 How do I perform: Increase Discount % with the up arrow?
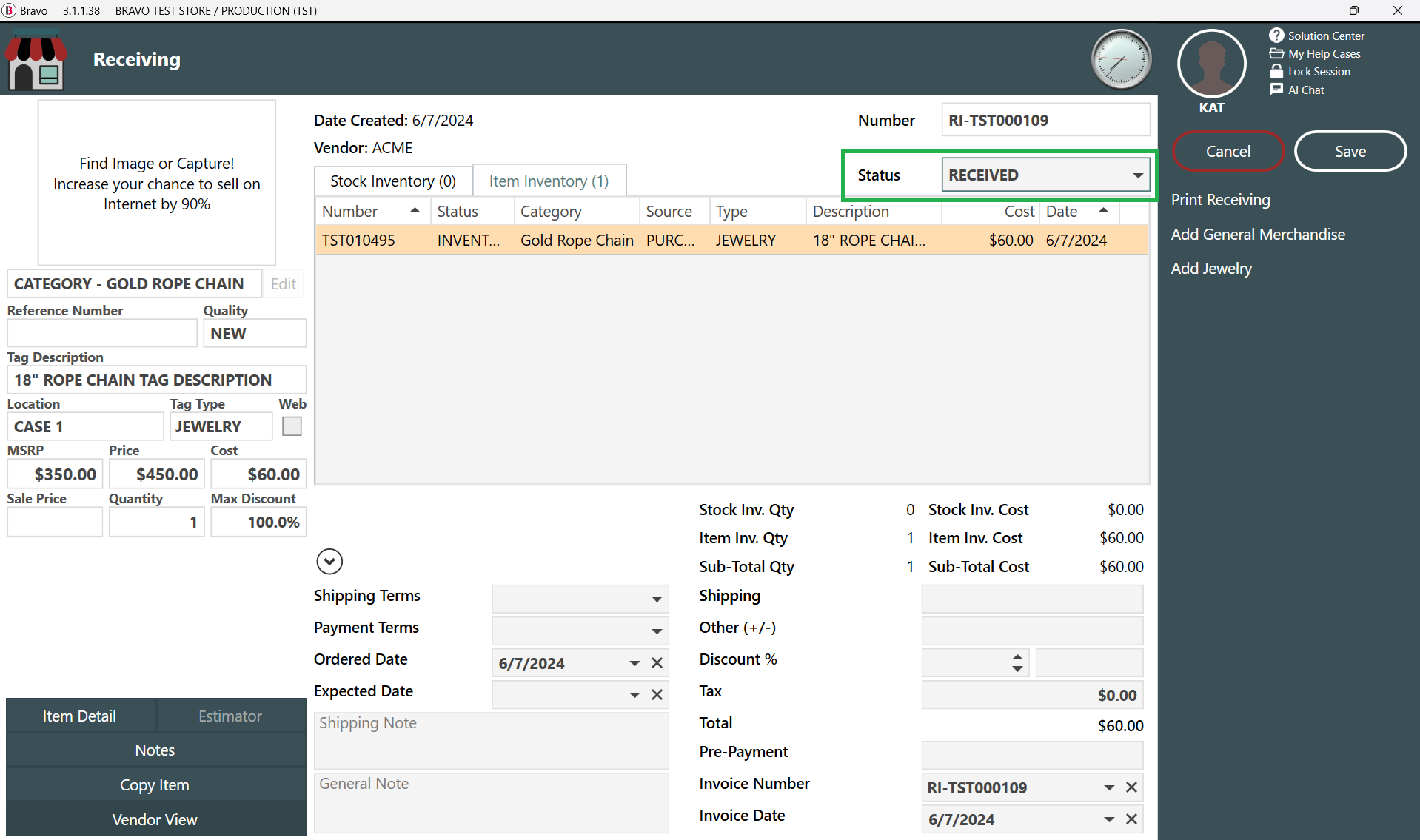[1018, 656]
